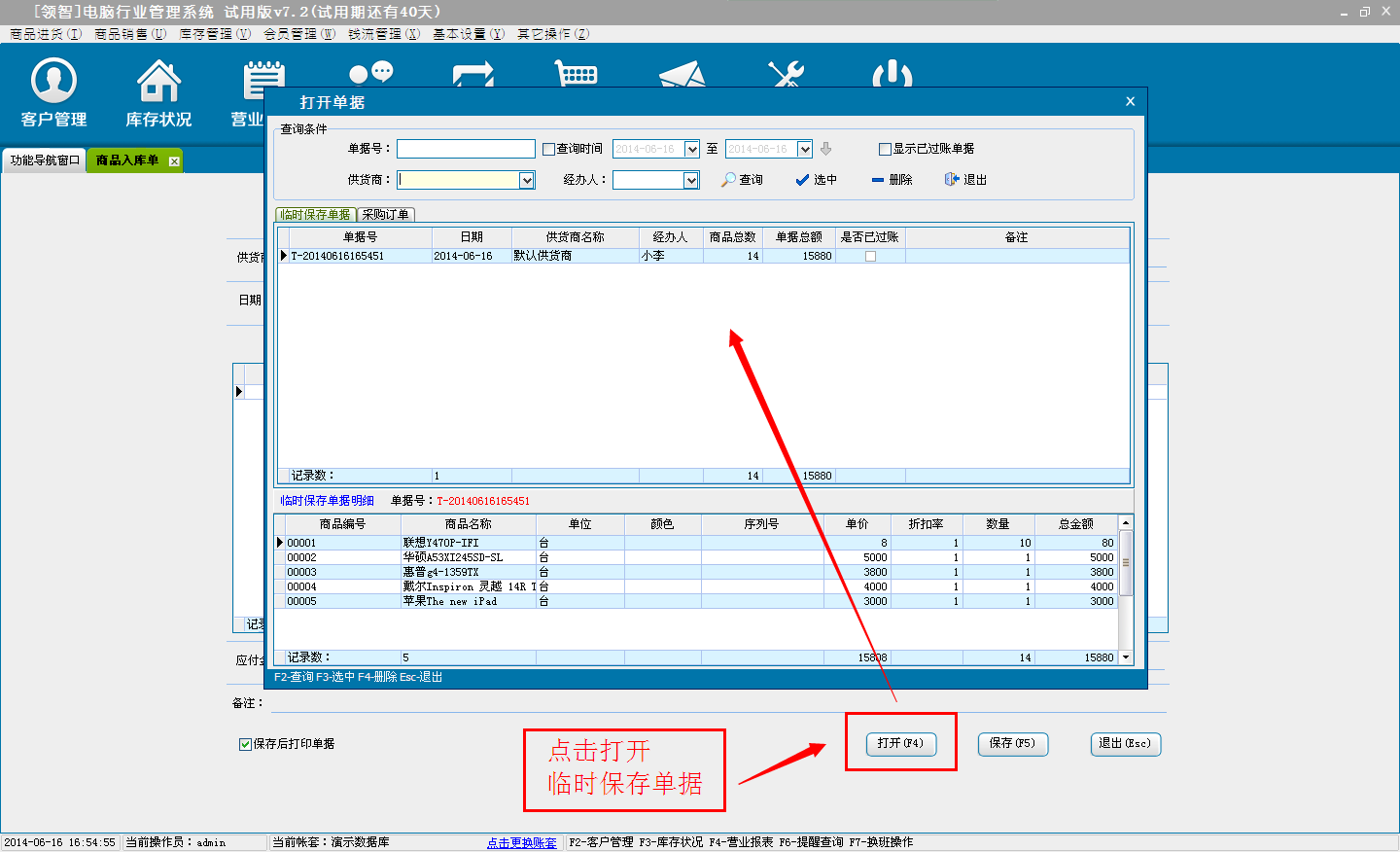Click the shopping cart toolbar icon

coord(576,74)
